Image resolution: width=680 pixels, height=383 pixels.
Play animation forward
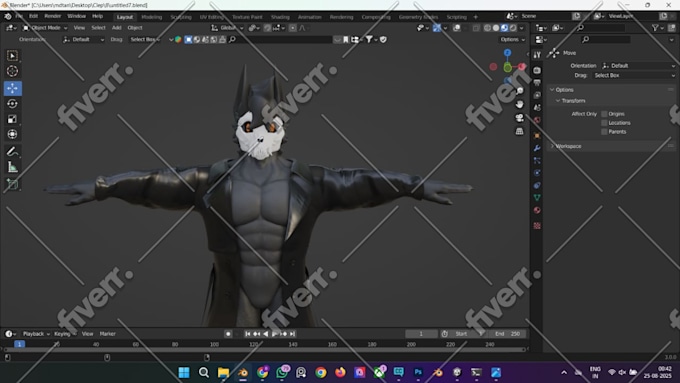[275, 334]
